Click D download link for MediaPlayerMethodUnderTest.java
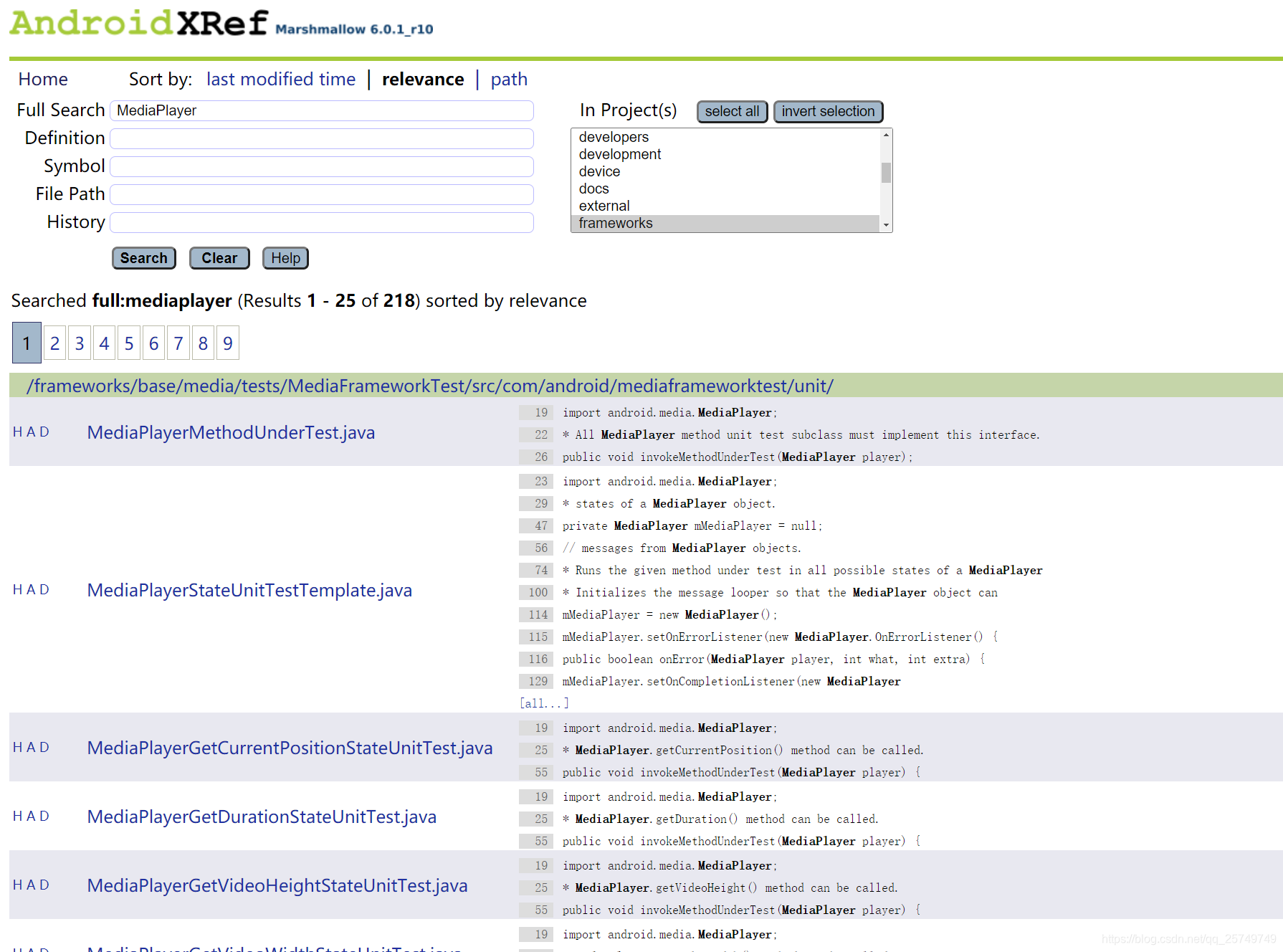1283x952 pixels. click(44, 432)
